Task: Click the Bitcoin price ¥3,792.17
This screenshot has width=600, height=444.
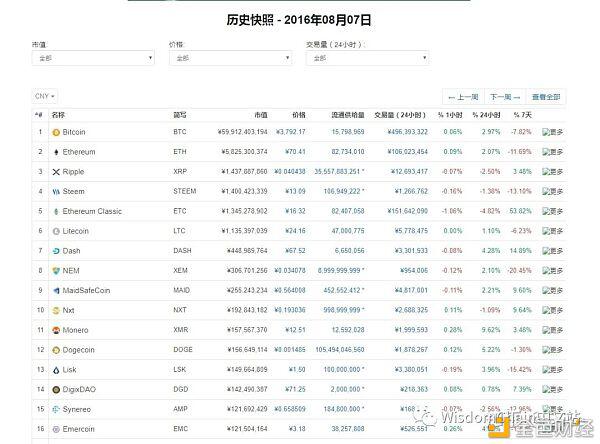Action: (291, 132)
